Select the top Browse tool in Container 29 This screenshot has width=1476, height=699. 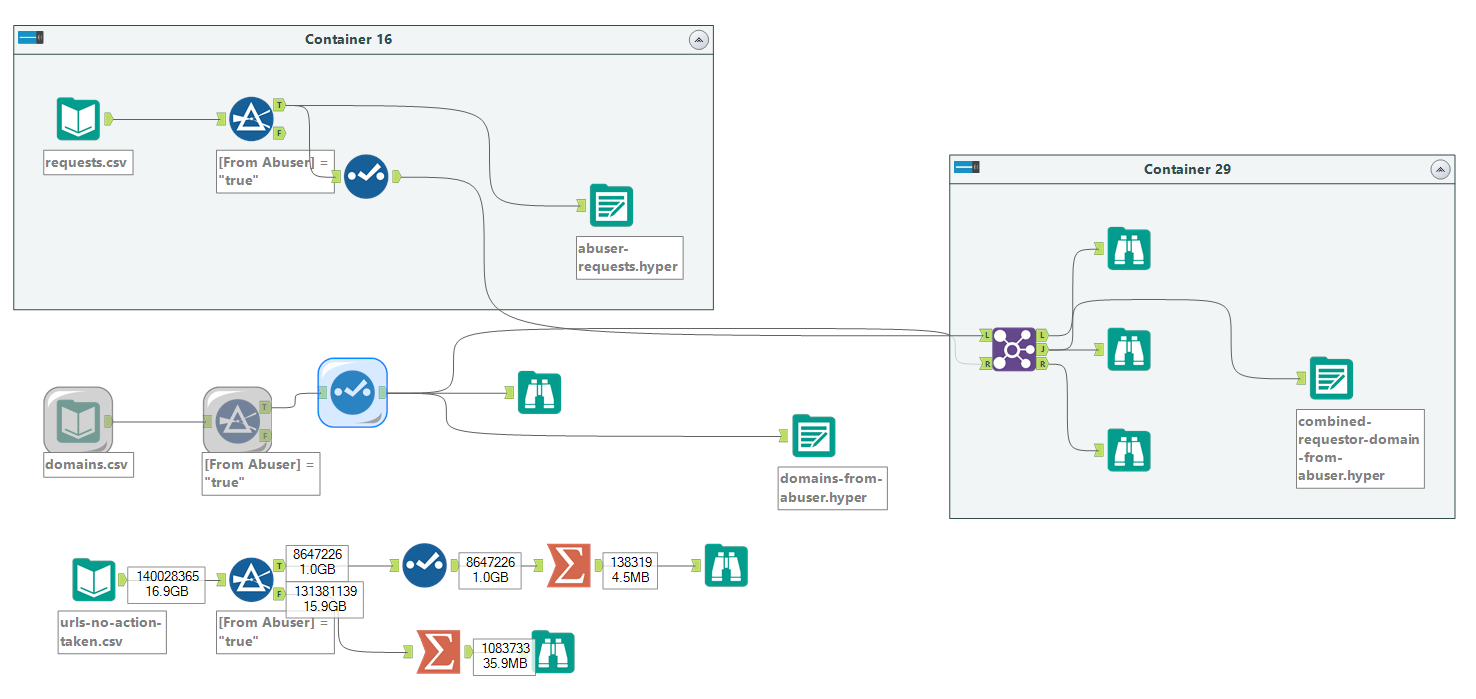pyautogui.click(x=1128, y=249)
